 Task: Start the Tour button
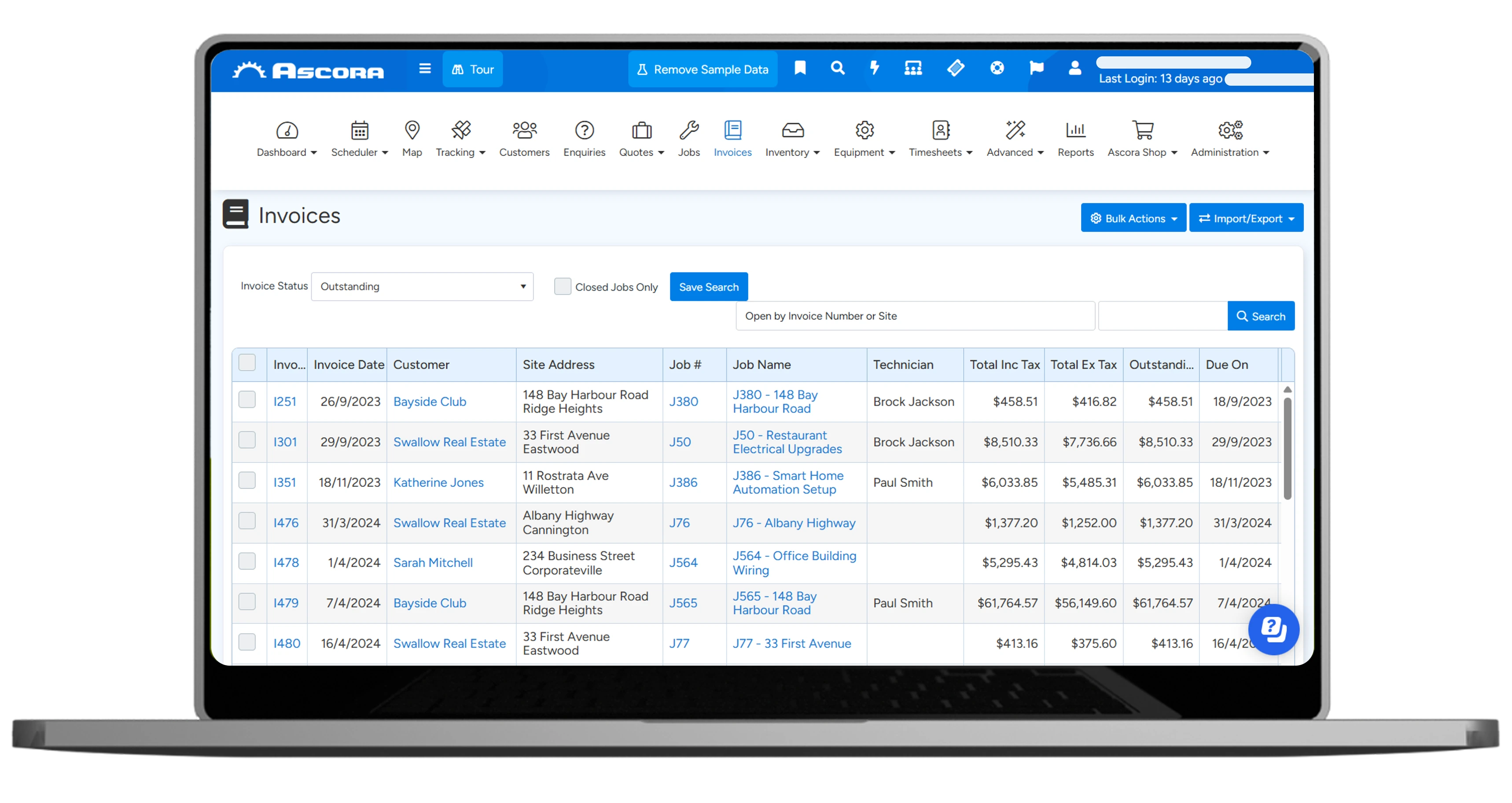pyautogui.click(x=472, y=69)
